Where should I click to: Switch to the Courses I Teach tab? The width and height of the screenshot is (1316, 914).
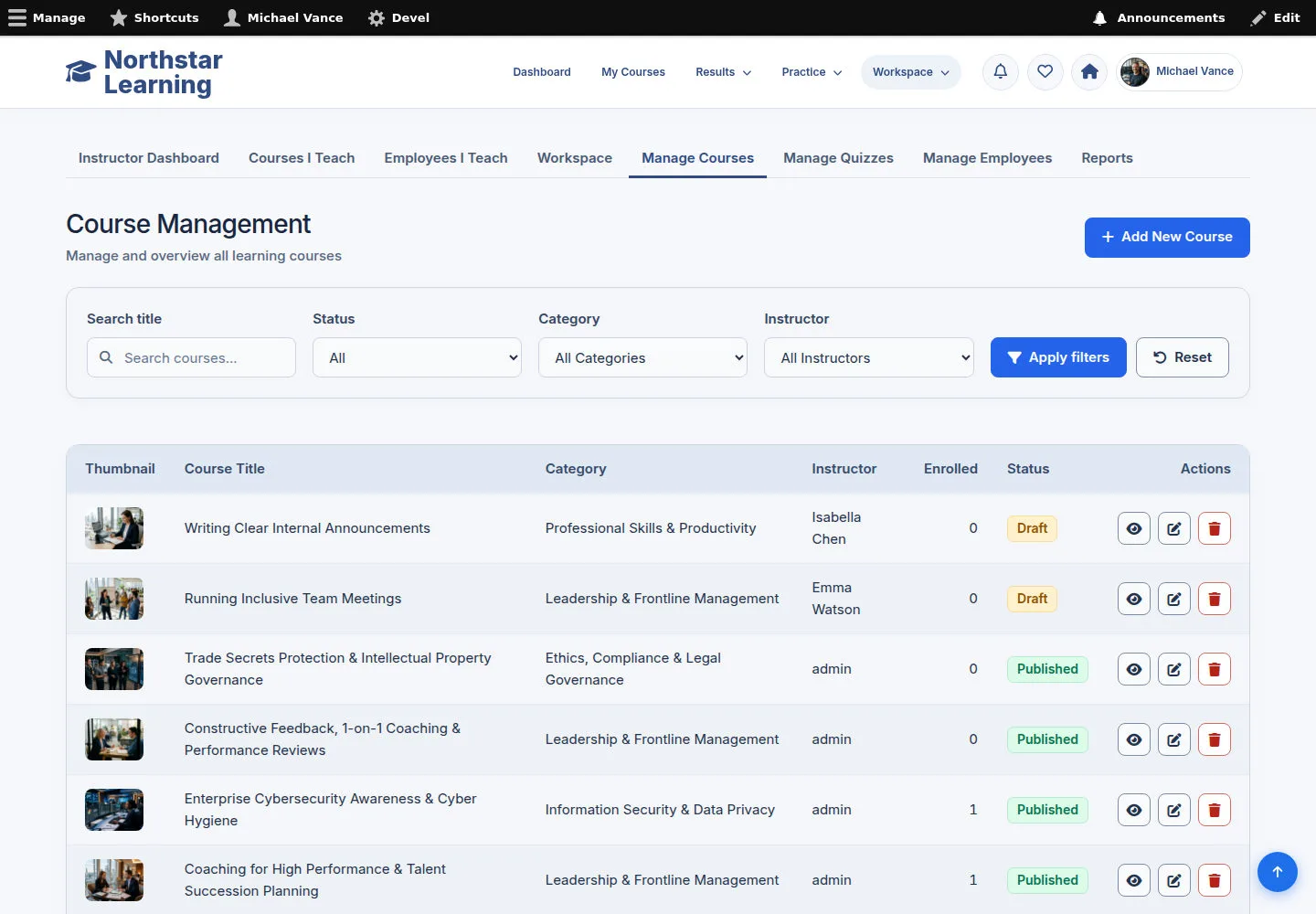click(x=302, y=158)
